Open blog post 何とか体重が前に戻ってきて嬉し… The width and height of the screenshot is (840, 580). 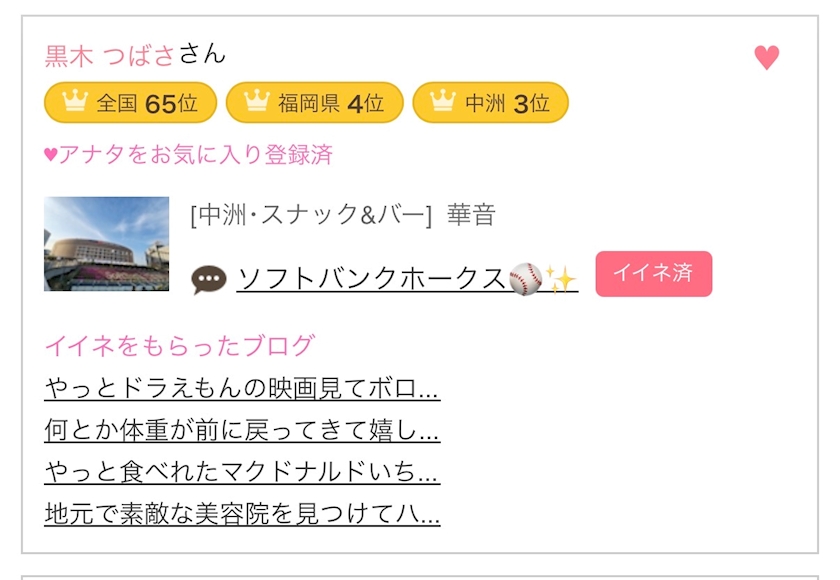coord(242,430)
